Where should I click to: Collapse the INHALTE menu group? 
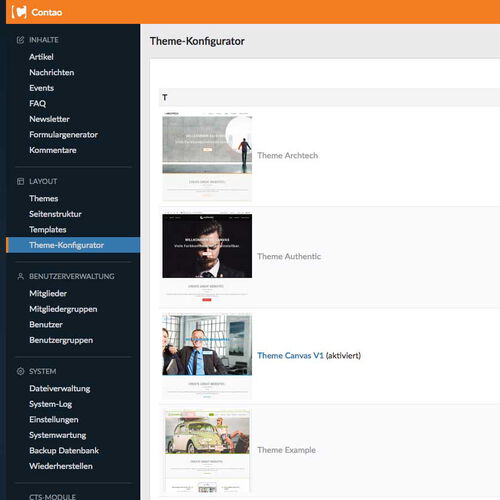pyautogui.click(x=44, y=40)
